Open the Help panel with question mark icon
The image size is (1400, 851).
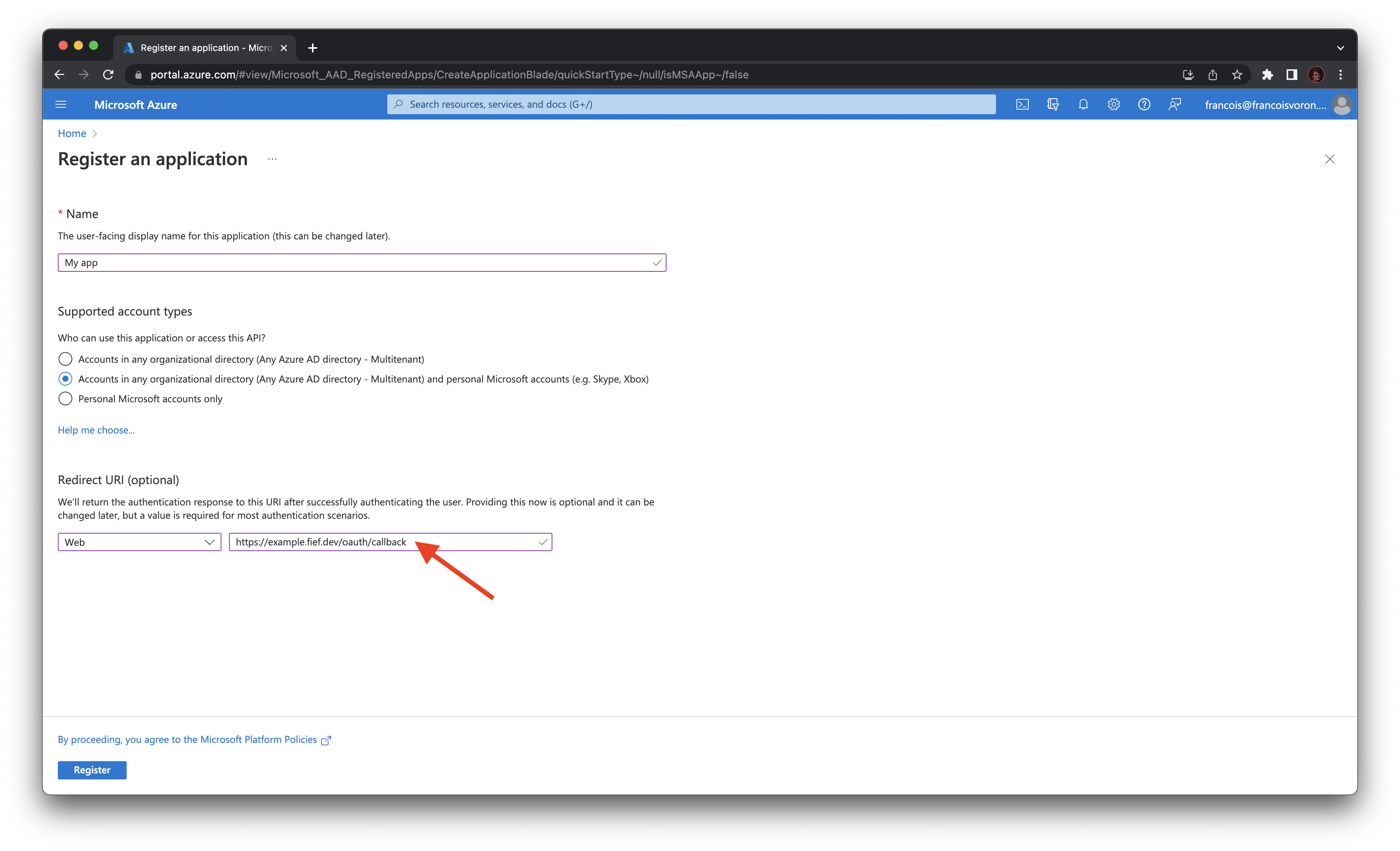click(x=1144, y=104)
